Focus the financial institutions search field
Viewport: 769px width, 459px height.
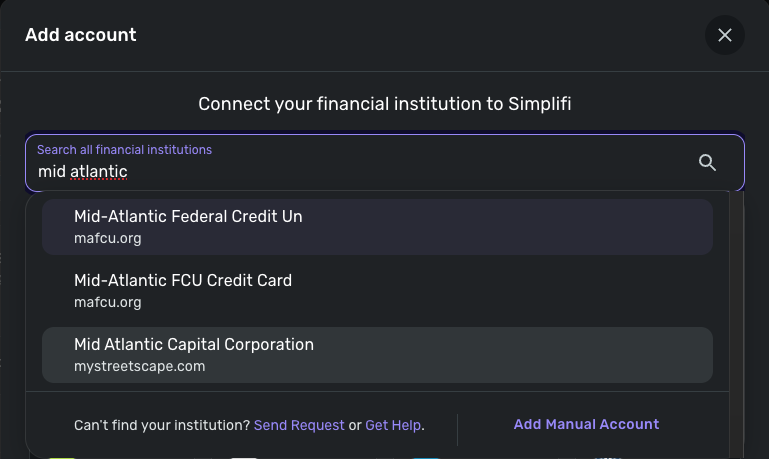(x=360, y=171)
